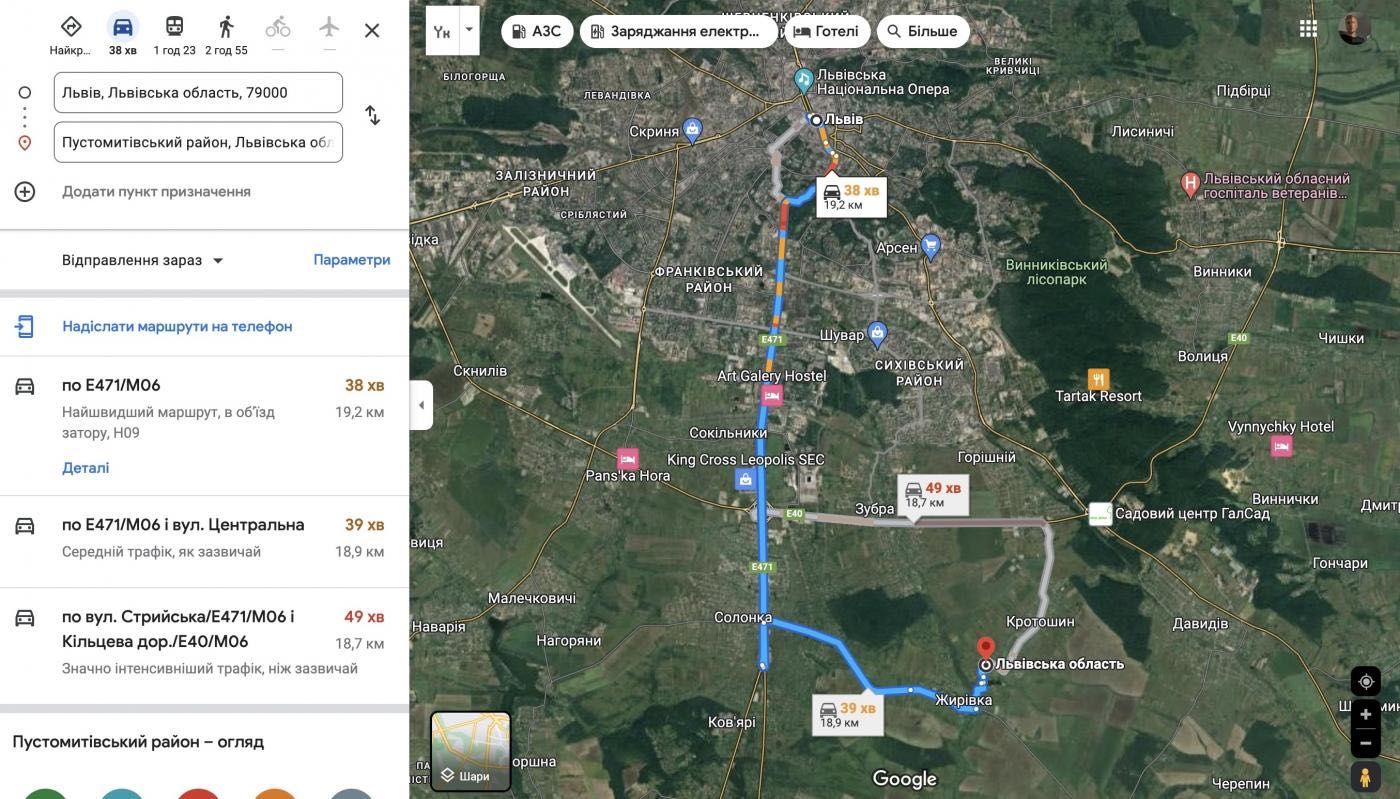Activate the Street View pegman
This screenshot has width=1400, height=799.
coord(1365,778)
